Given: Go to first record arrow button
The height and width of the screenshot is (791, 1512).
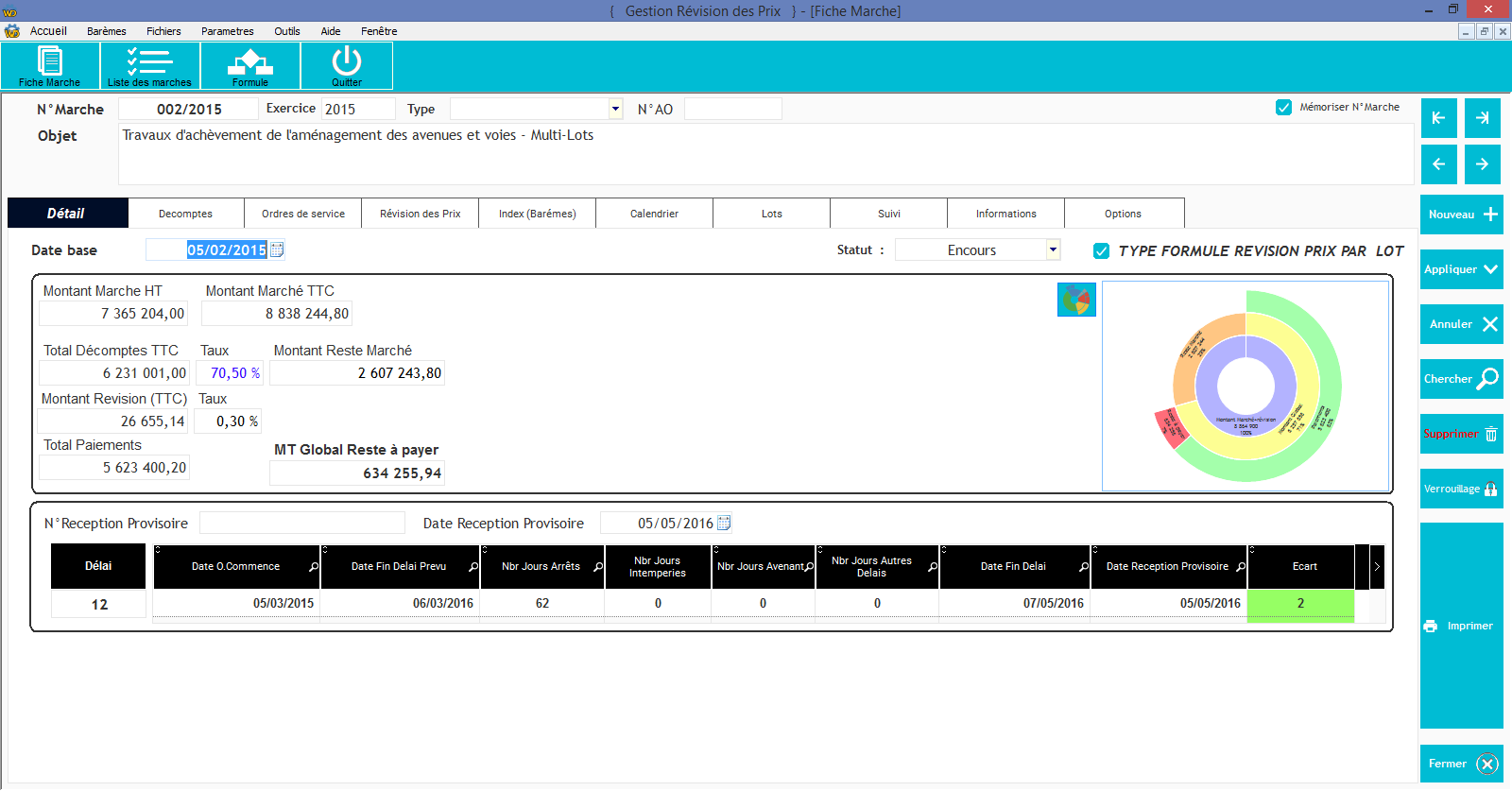Looking at the screenshot, I should (1438, 118).
